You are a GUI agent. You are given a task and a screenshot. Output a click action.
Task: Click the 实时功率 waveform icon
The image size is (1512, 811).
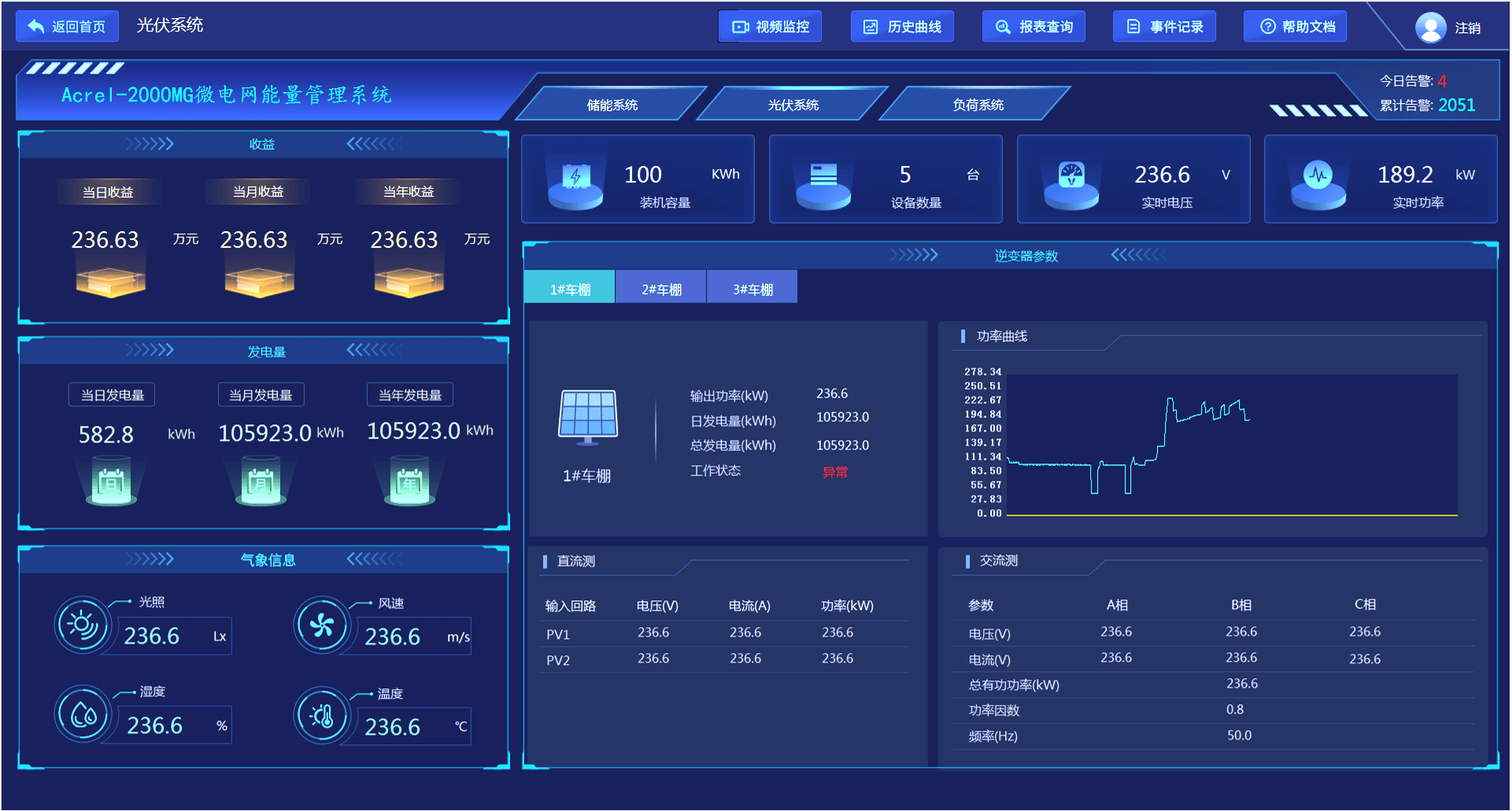[1318, 182]
